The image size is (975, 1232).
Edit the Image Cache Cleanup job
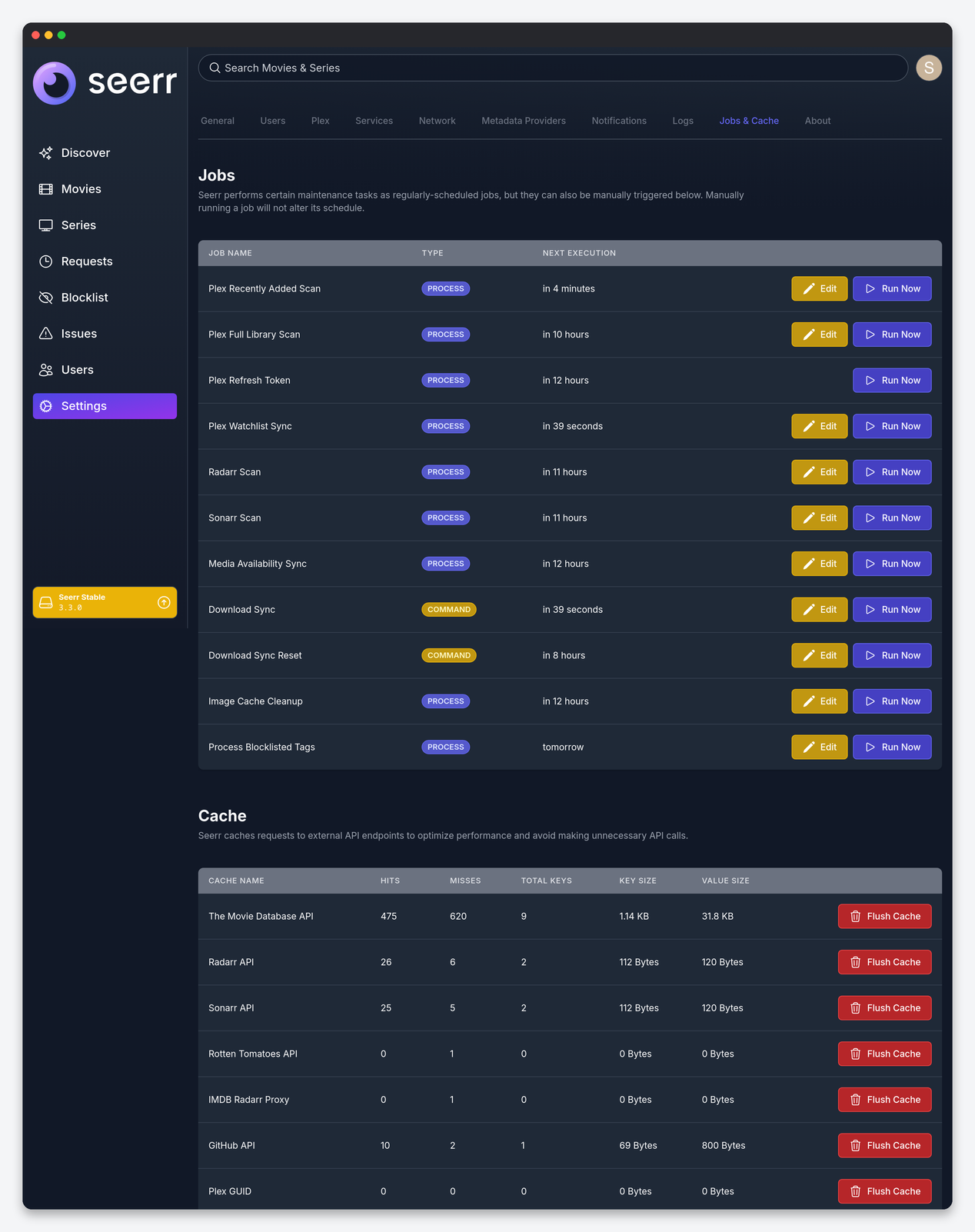click(820, 701)
